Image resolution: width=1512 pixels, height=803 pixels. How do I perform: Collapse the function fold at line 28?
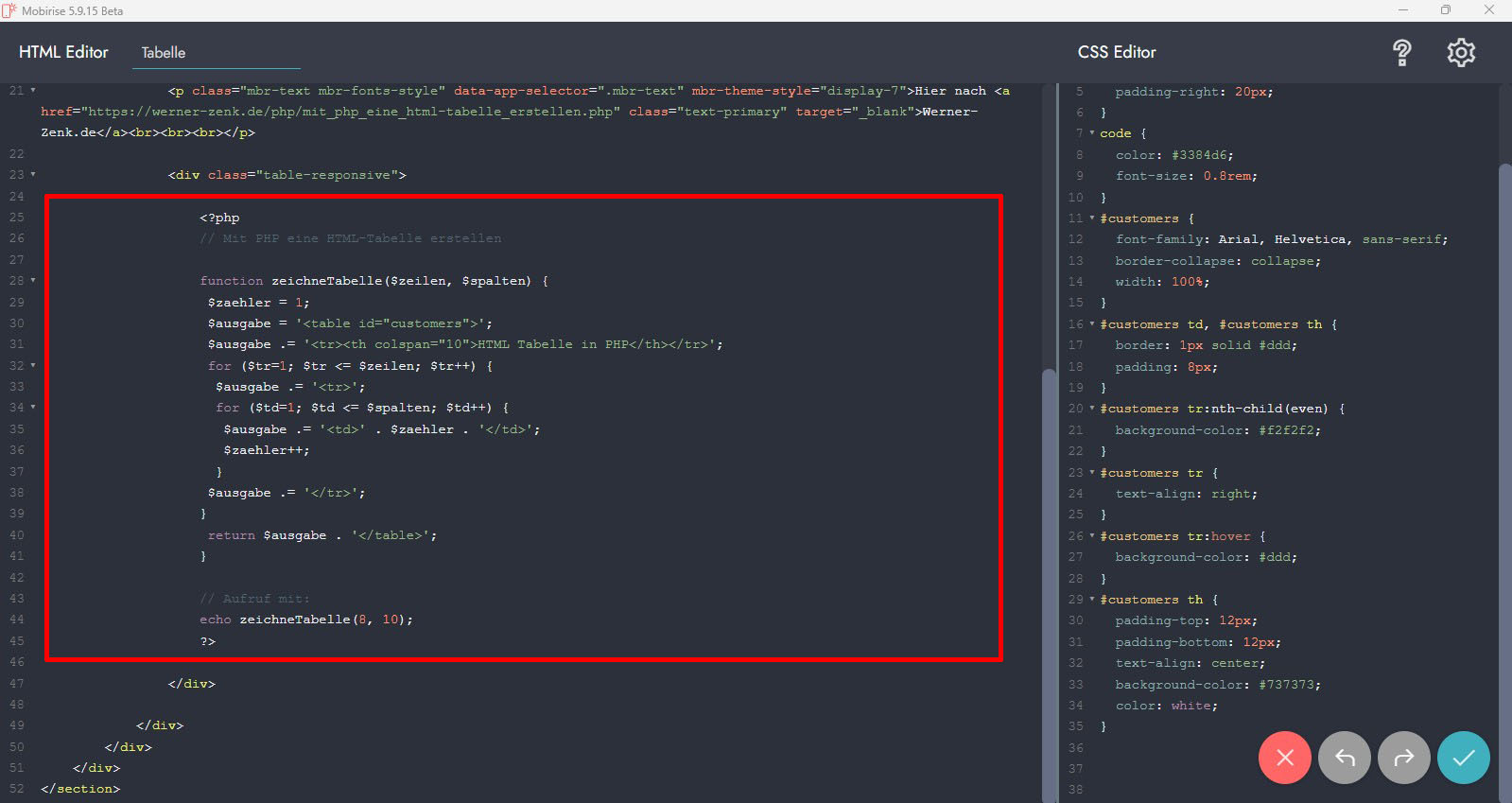(33, 281)
